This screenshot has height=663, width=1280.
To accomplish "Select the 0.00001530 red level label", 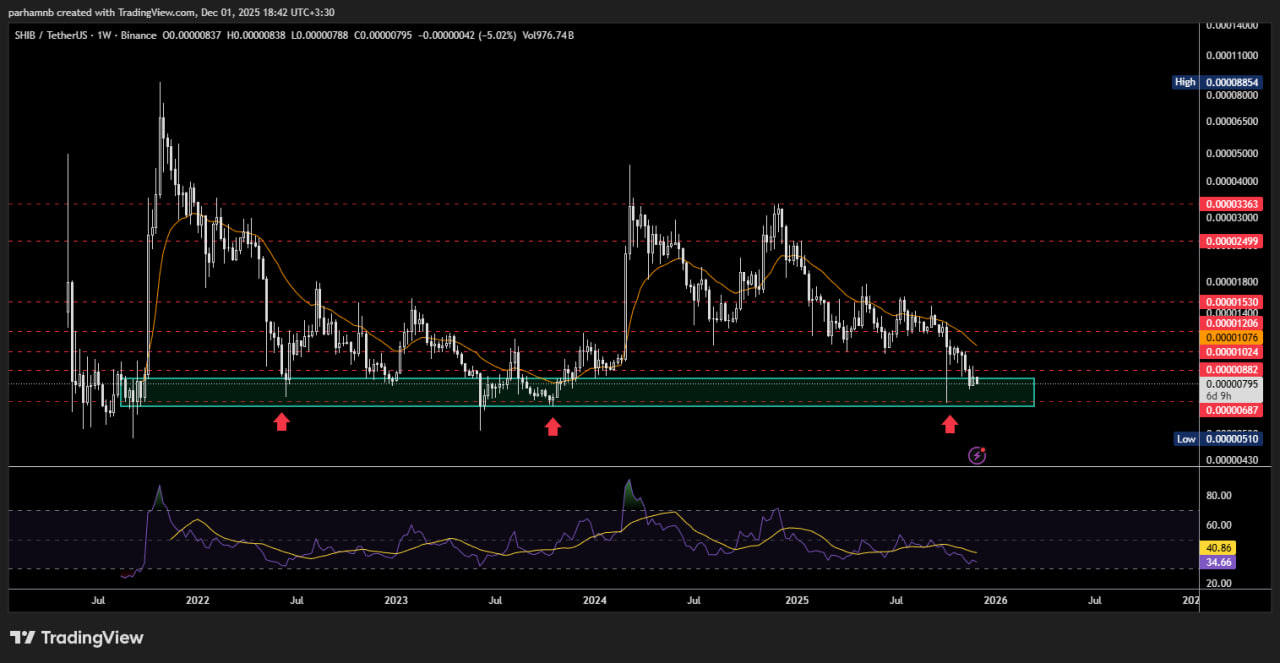I will point(1233,301).
